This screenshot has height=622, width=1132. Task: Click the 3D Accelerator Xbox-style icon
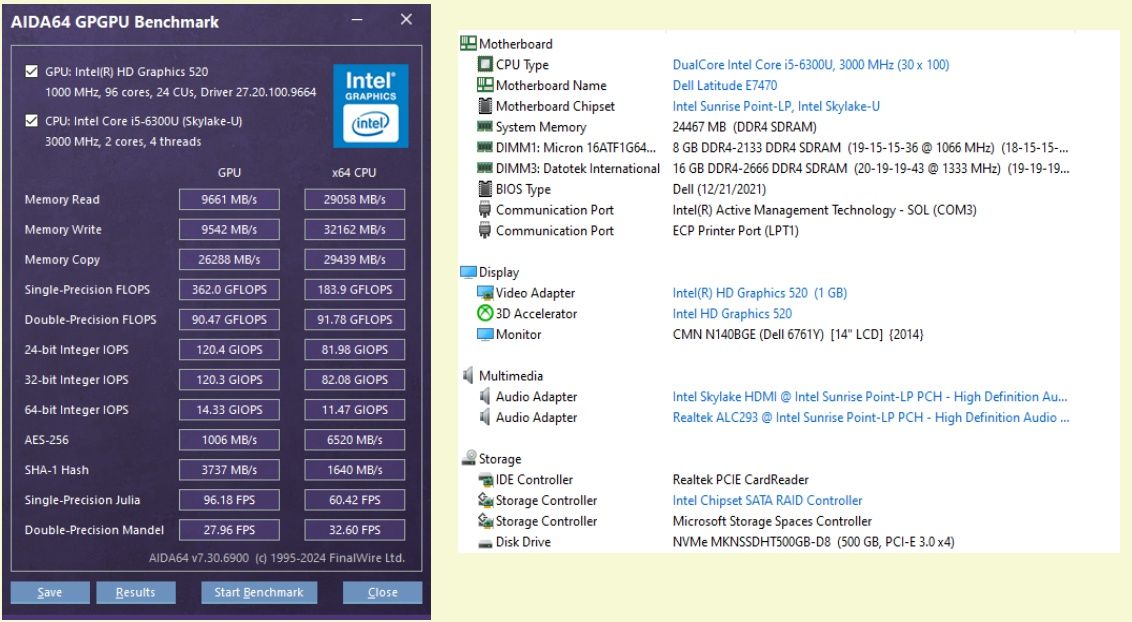(x=485, y=313)
